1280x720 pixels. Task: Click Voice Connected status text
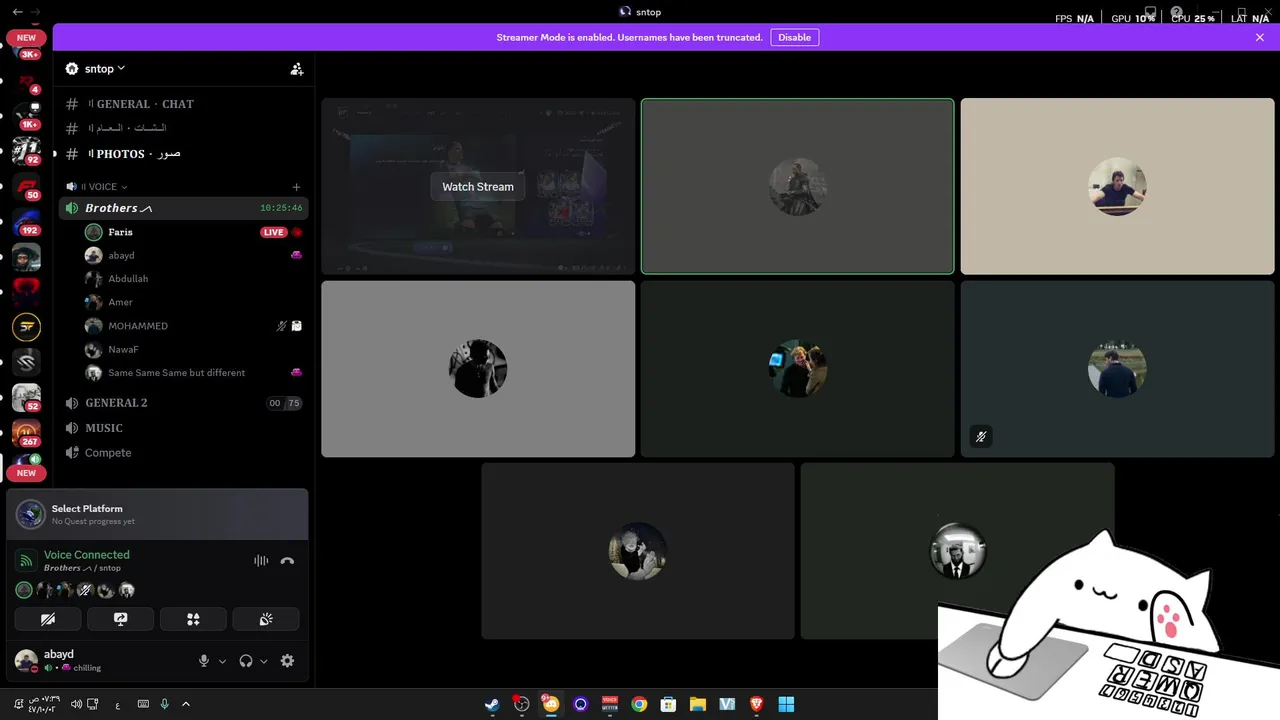pyautogui.click(x=87, y=555)
